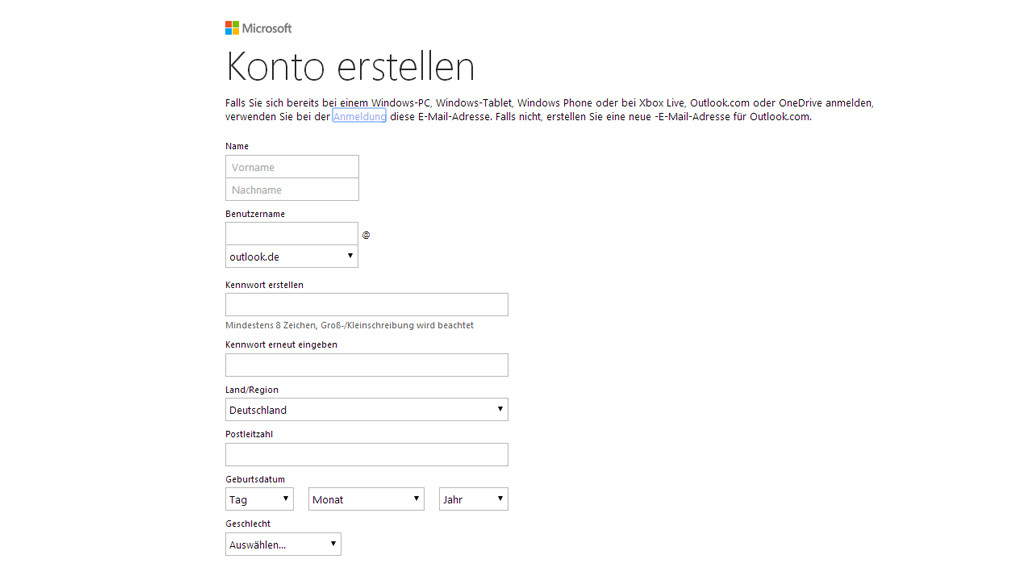Click the Jahr dropdown arrow
Image resolution: width=1024 pixels, height=576 pixels.
click(500, 499)
